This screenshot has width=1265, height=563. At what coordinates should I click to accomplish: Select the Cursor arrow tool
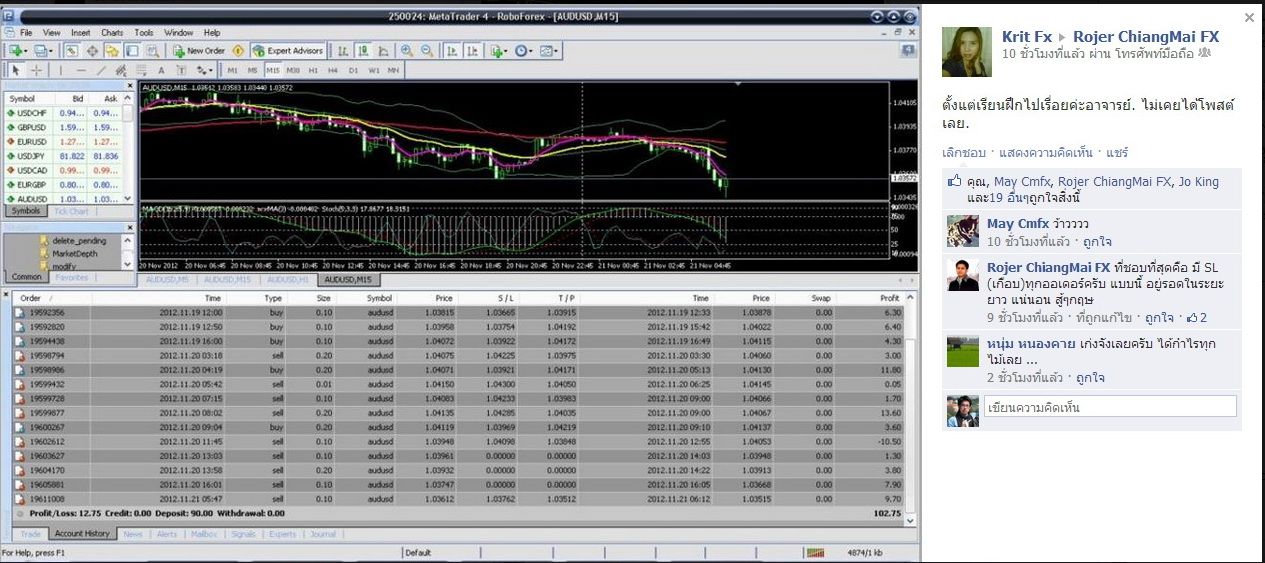[x=17, y=70]
